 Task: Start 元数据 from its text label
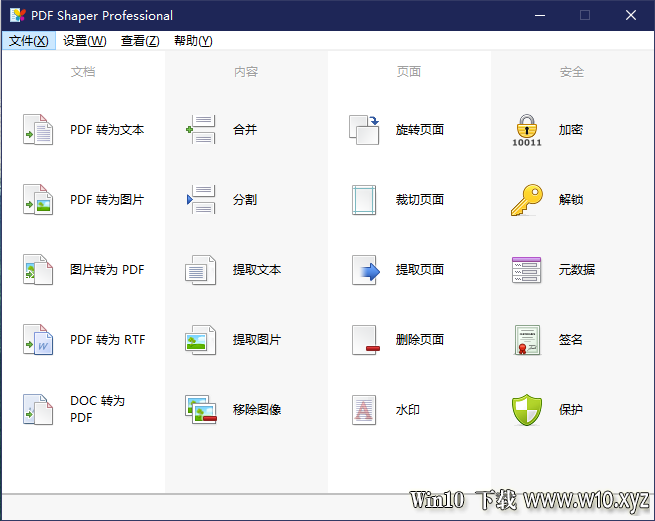[577, 269]
